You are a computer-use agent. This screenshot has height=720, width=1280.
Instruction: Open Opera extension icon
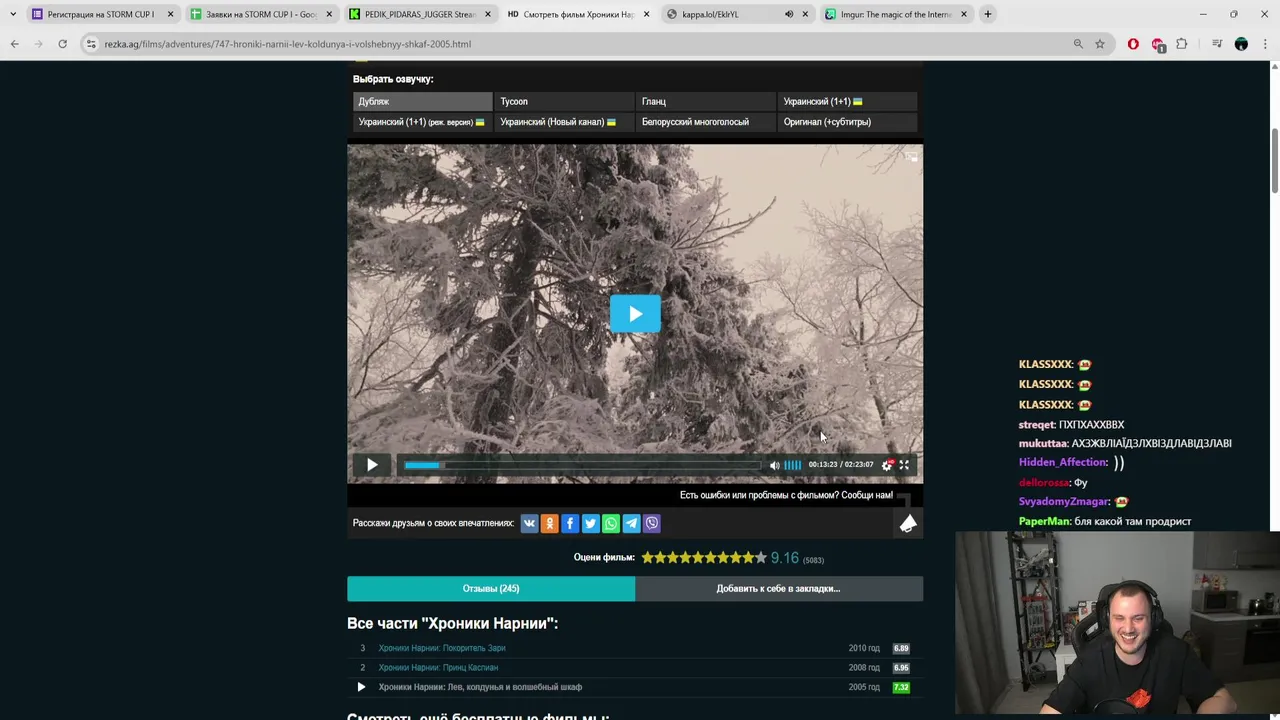point(1133,44)
